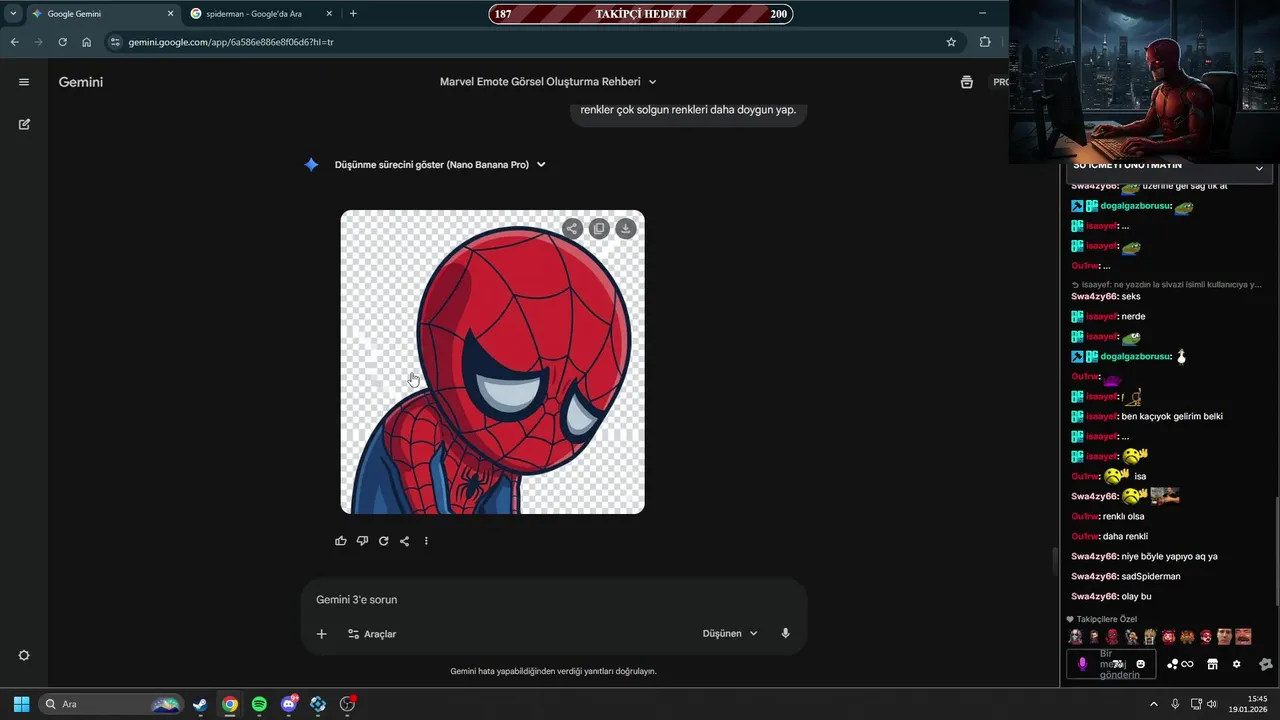Click the purple microphone in chat input
The width and height of the screenshot is (1280, 720).
(x=1082, y=664)
